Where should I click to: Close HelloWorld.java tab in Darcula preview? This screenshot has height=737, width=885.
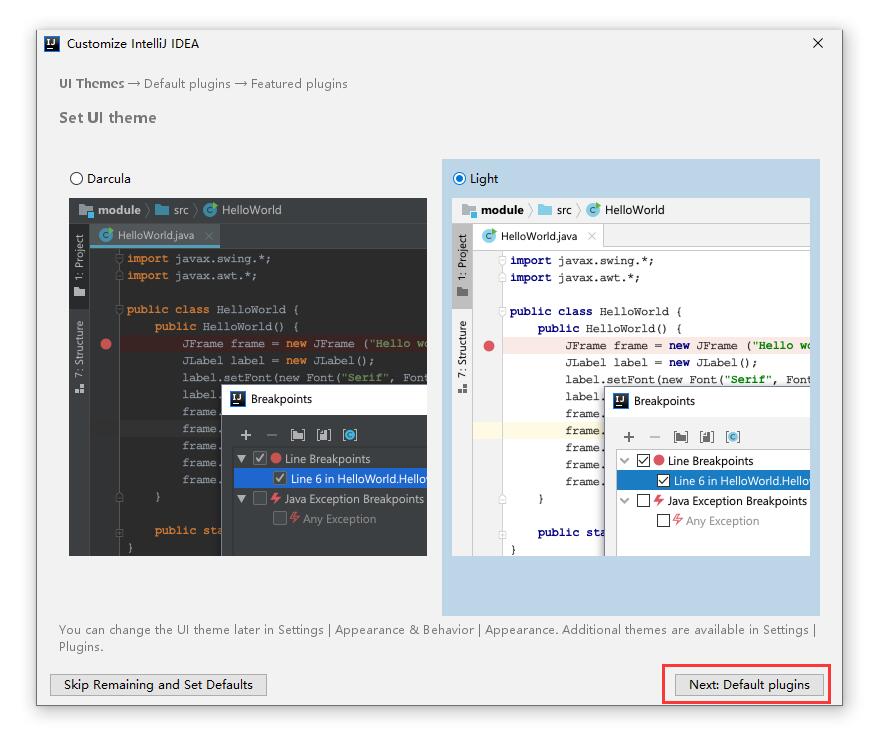[209, 235]
